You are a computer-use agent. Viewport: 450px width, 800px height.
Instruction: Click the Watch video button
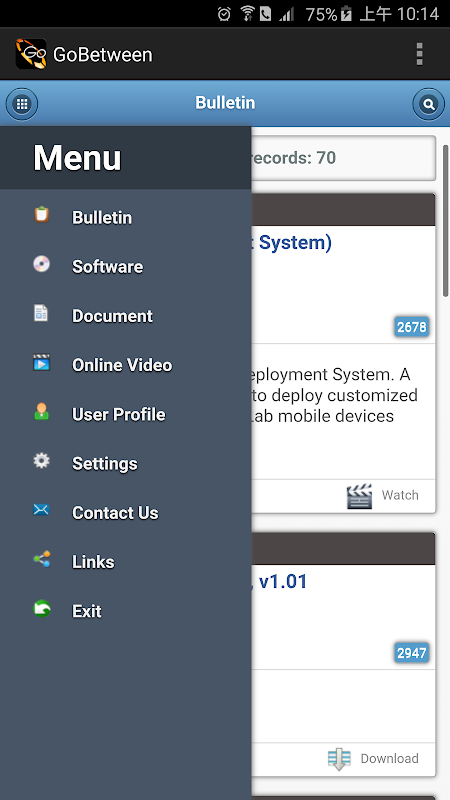(x=383, y=495)
